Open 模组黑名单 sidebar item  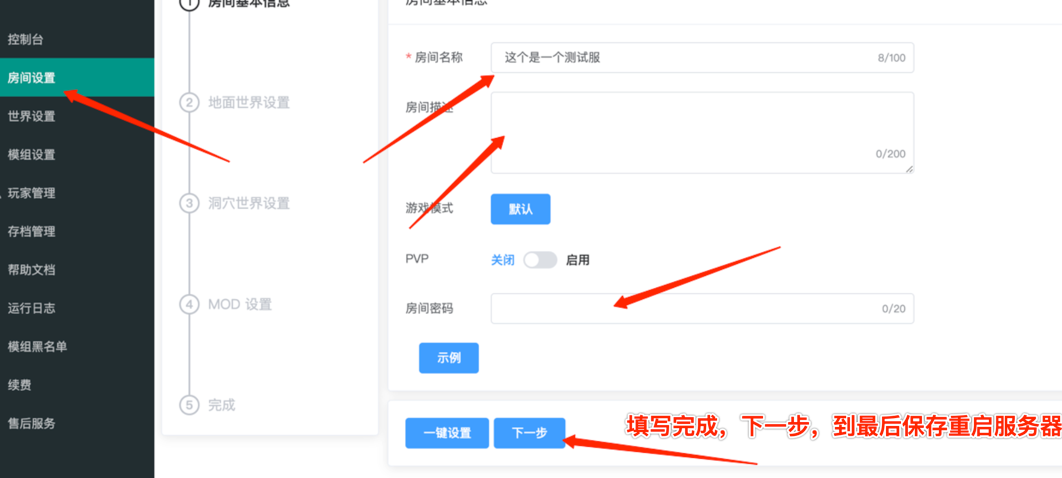point(38,346)
